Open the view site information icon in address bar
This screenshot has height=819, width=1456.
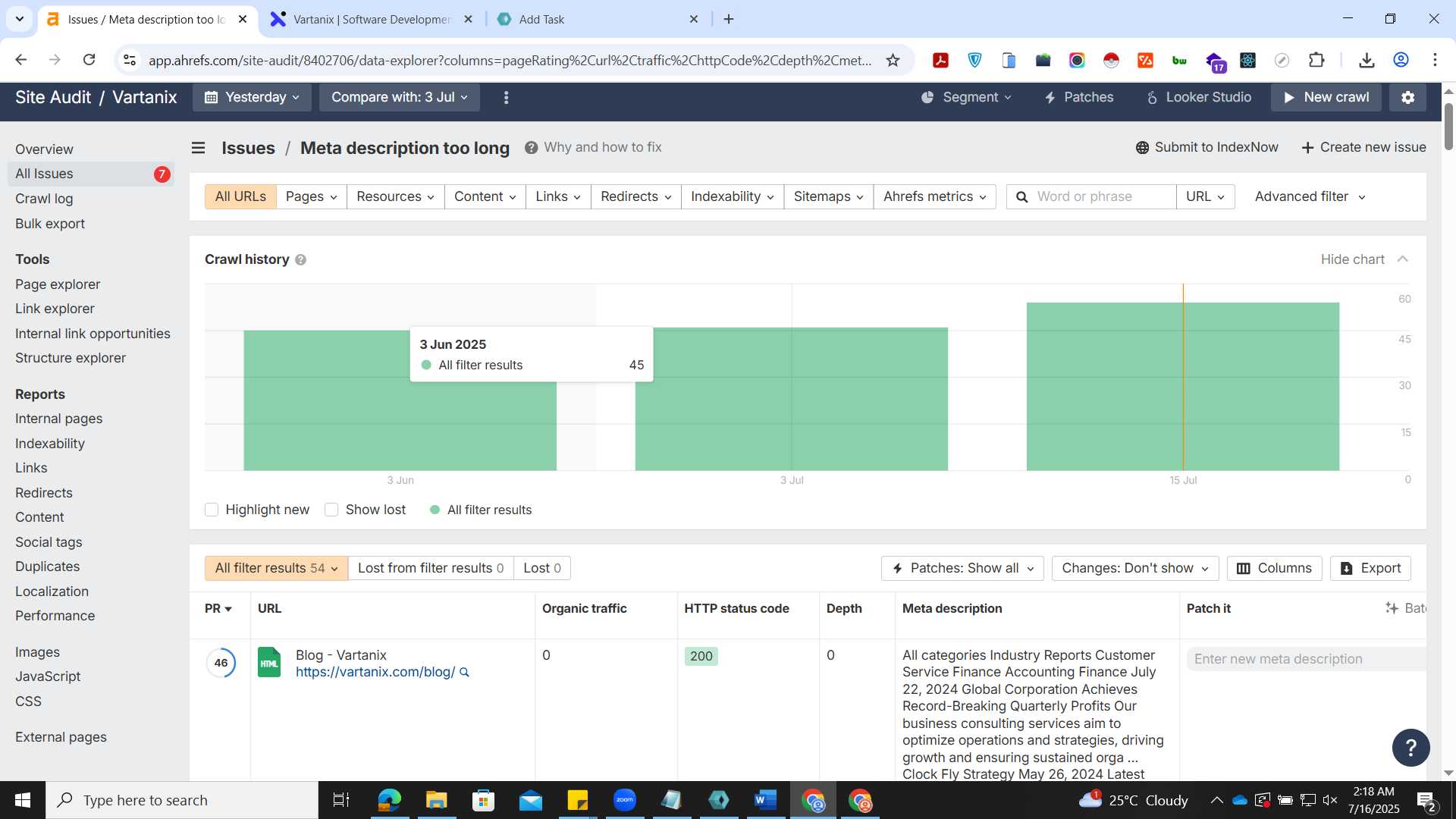tap(130, 60)
